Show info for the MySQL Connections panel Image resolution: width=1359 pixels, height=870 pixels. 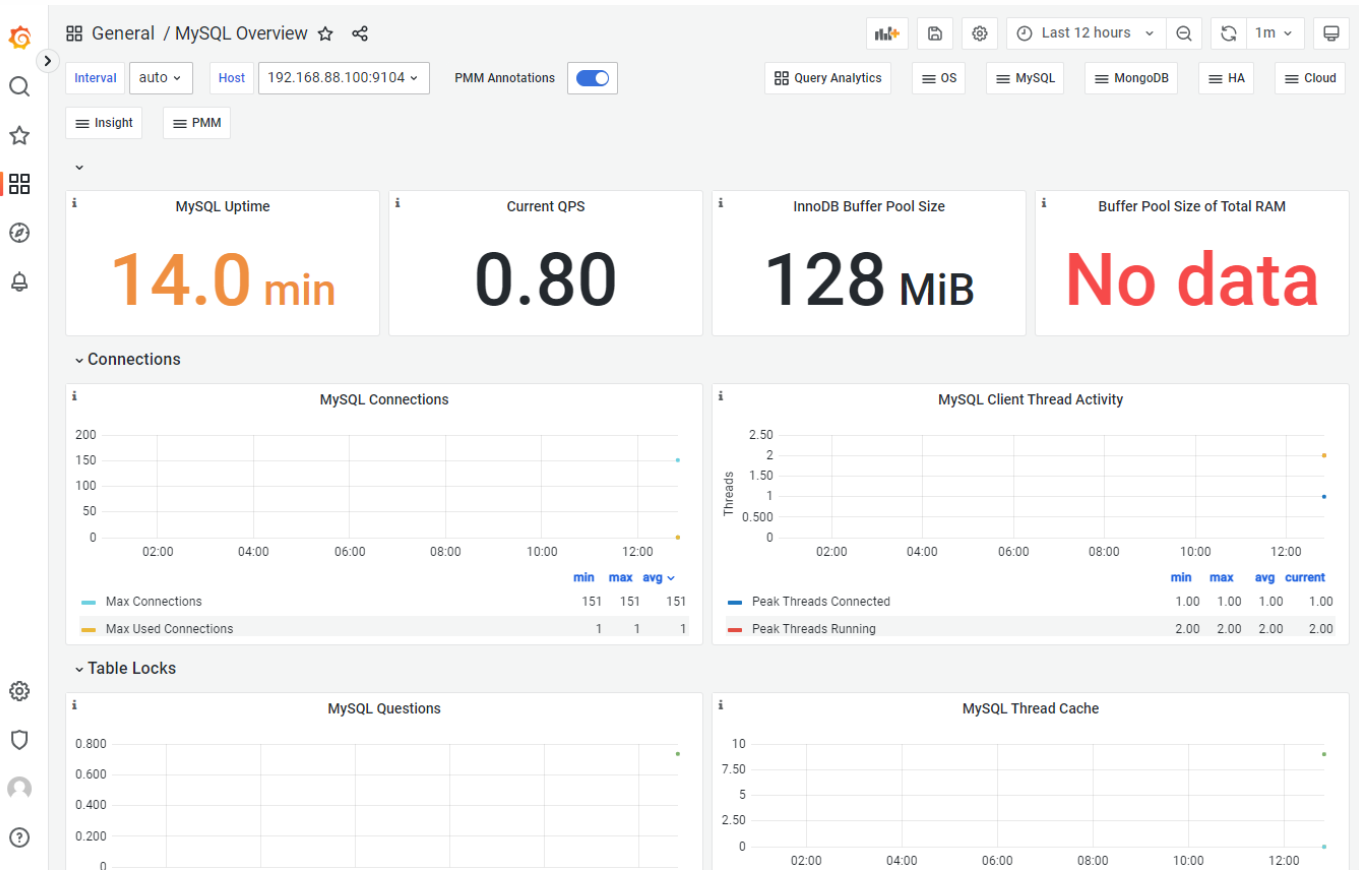75,396
